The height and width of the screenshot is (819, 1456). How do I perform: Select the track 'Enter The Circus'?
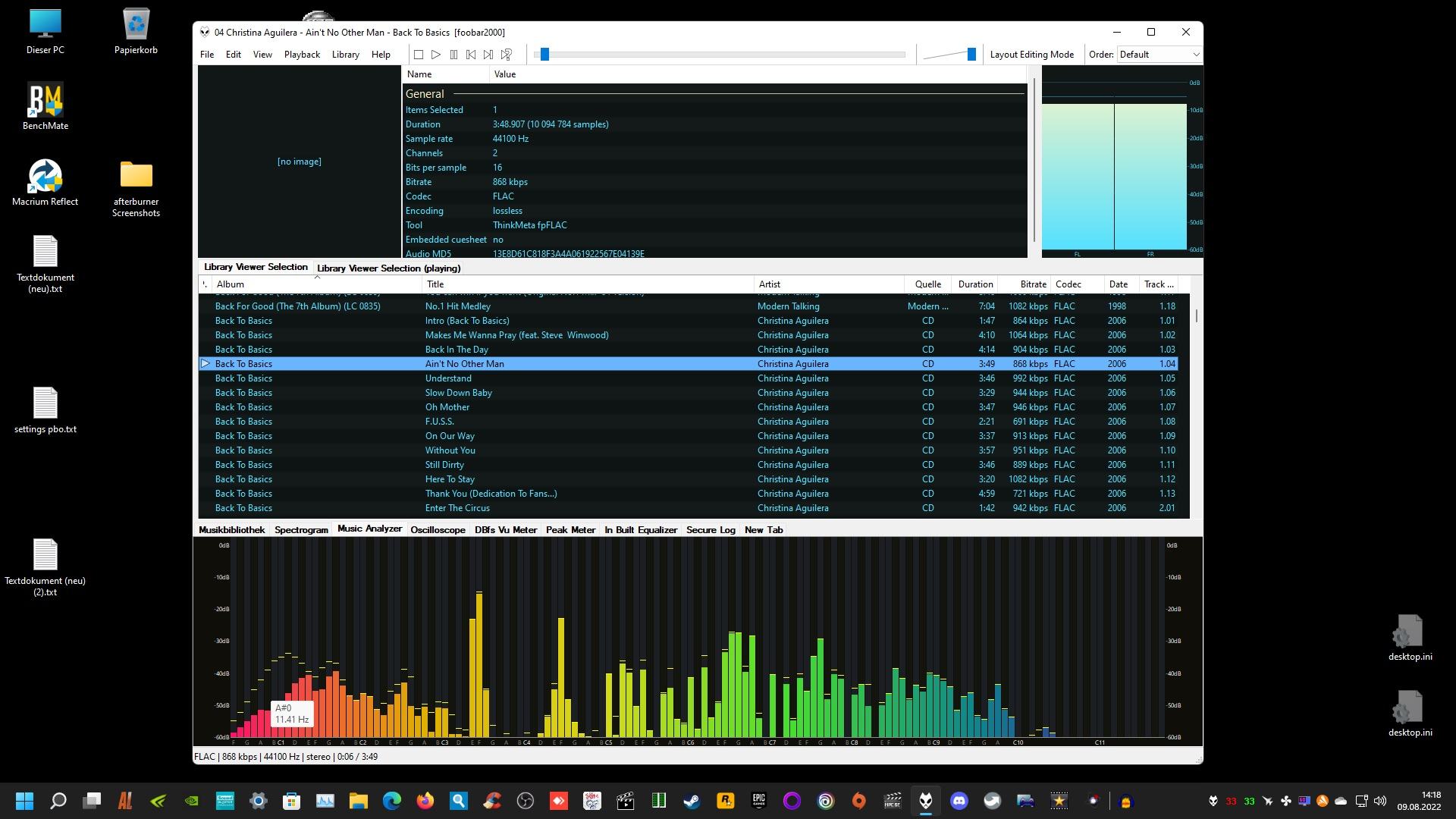pos(688,508)
